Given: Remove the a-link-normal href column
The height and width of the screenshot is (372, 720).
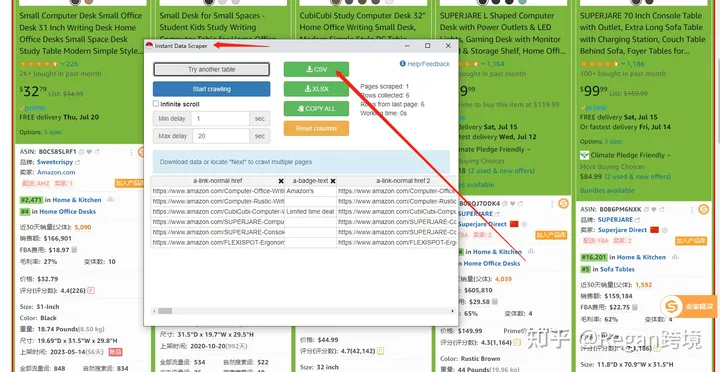Looking at the screenshot, I should 281,181.
